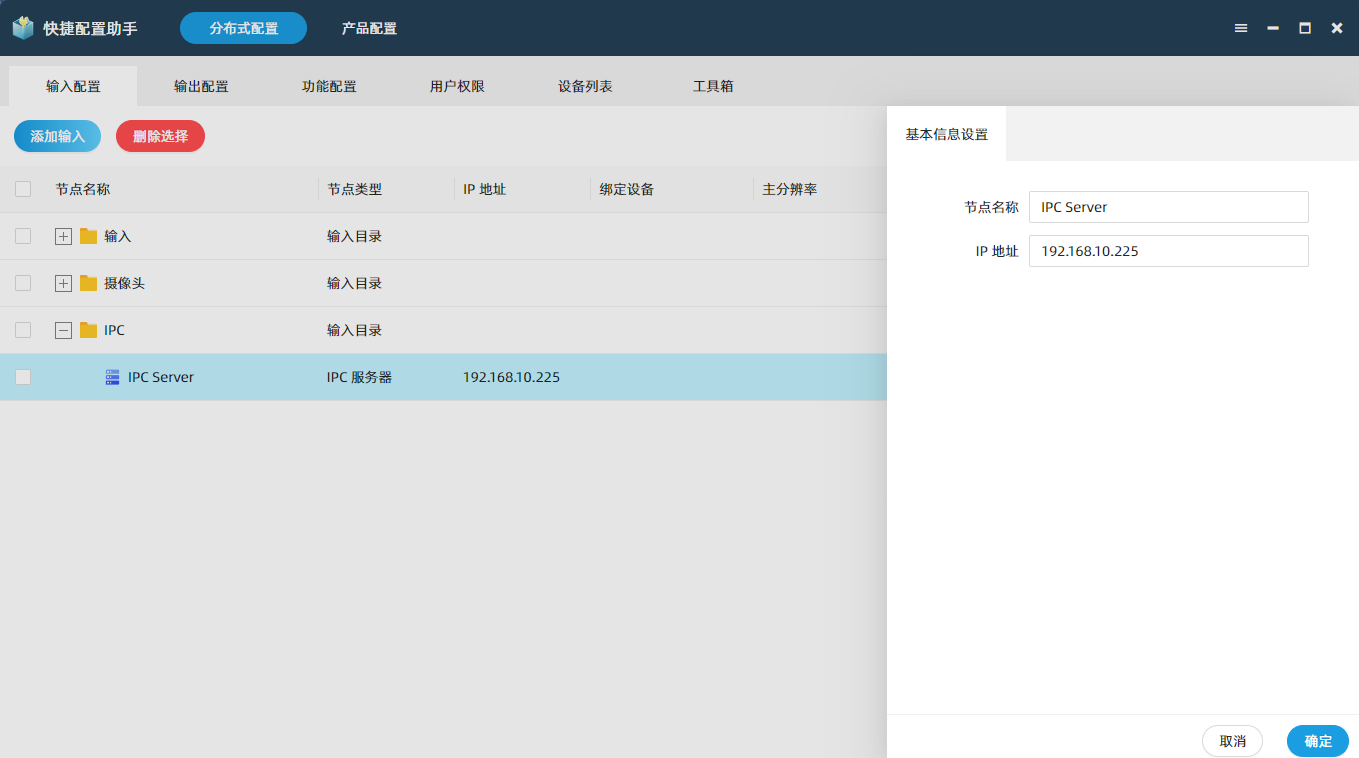Click the IPC folder icon

(89, 330)
